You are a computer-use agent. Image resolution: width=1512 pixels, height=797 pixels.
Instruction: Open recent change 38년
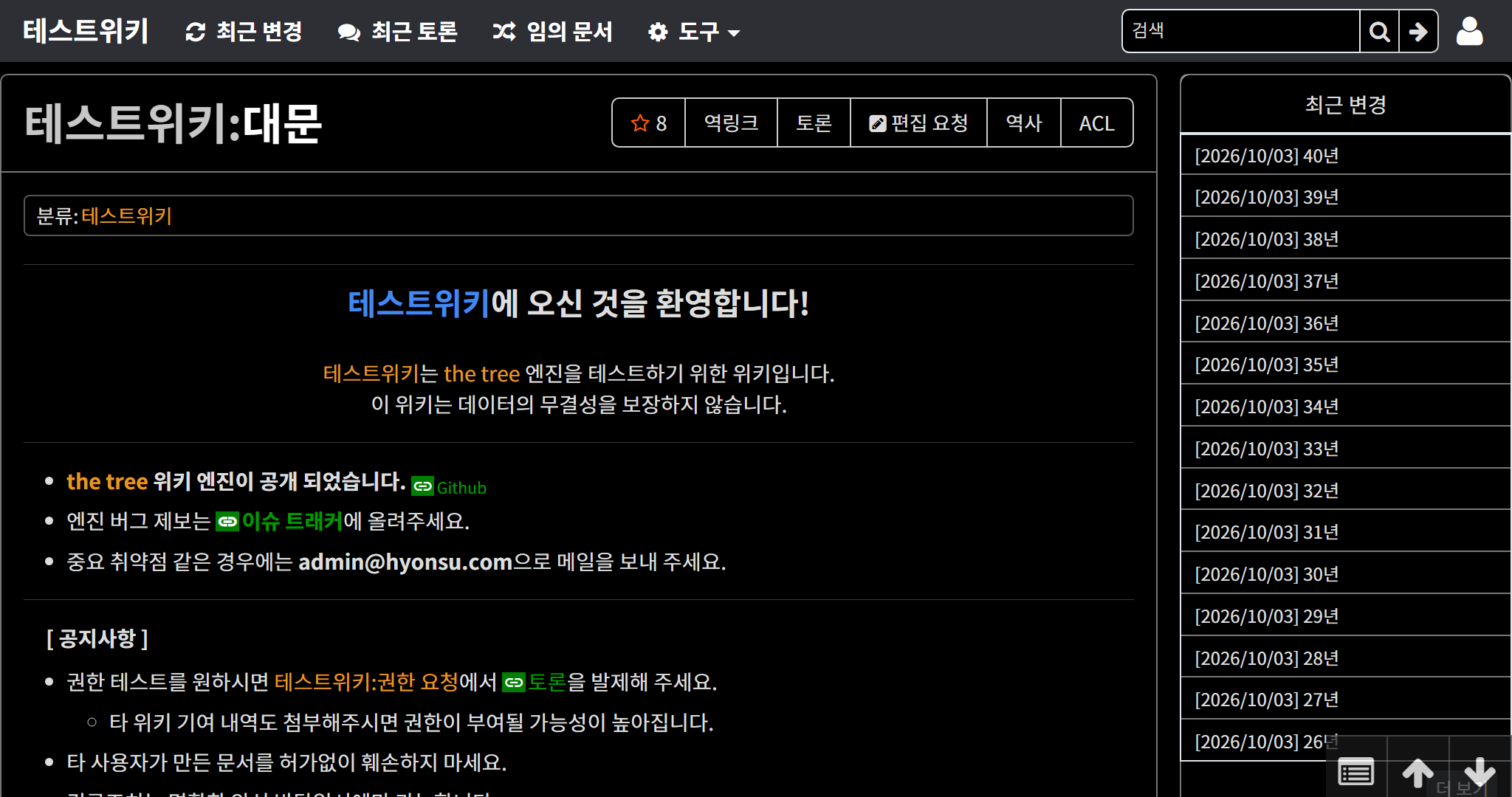click(x=1345, y=239)
